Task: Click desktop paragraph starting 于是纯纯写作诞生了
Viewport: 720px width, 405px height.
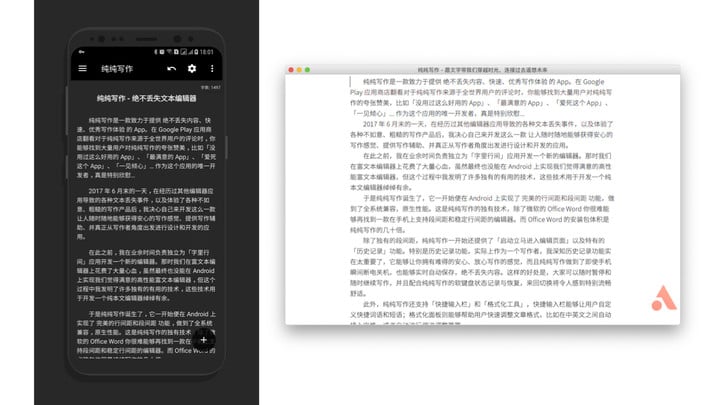Action: pos(481,214)
